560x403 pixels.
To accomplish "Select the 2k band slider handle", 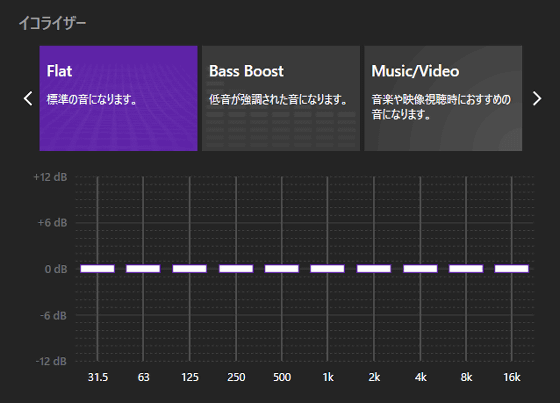I will click(x=374, y=269).
